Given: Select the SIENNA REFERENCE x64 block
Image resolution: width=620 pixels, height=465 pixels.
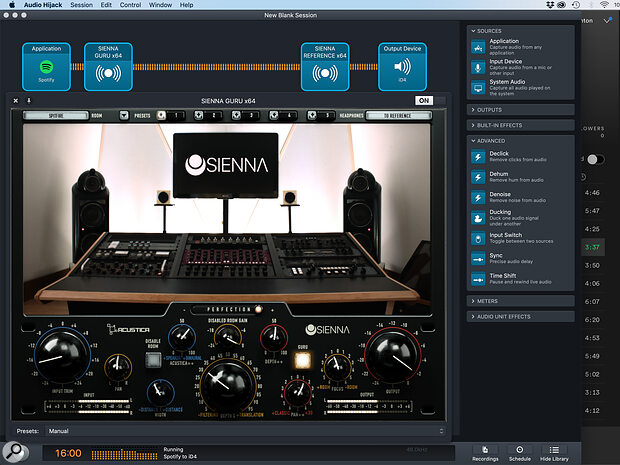Looking at the screenshot, I should [x=325, y=67].
